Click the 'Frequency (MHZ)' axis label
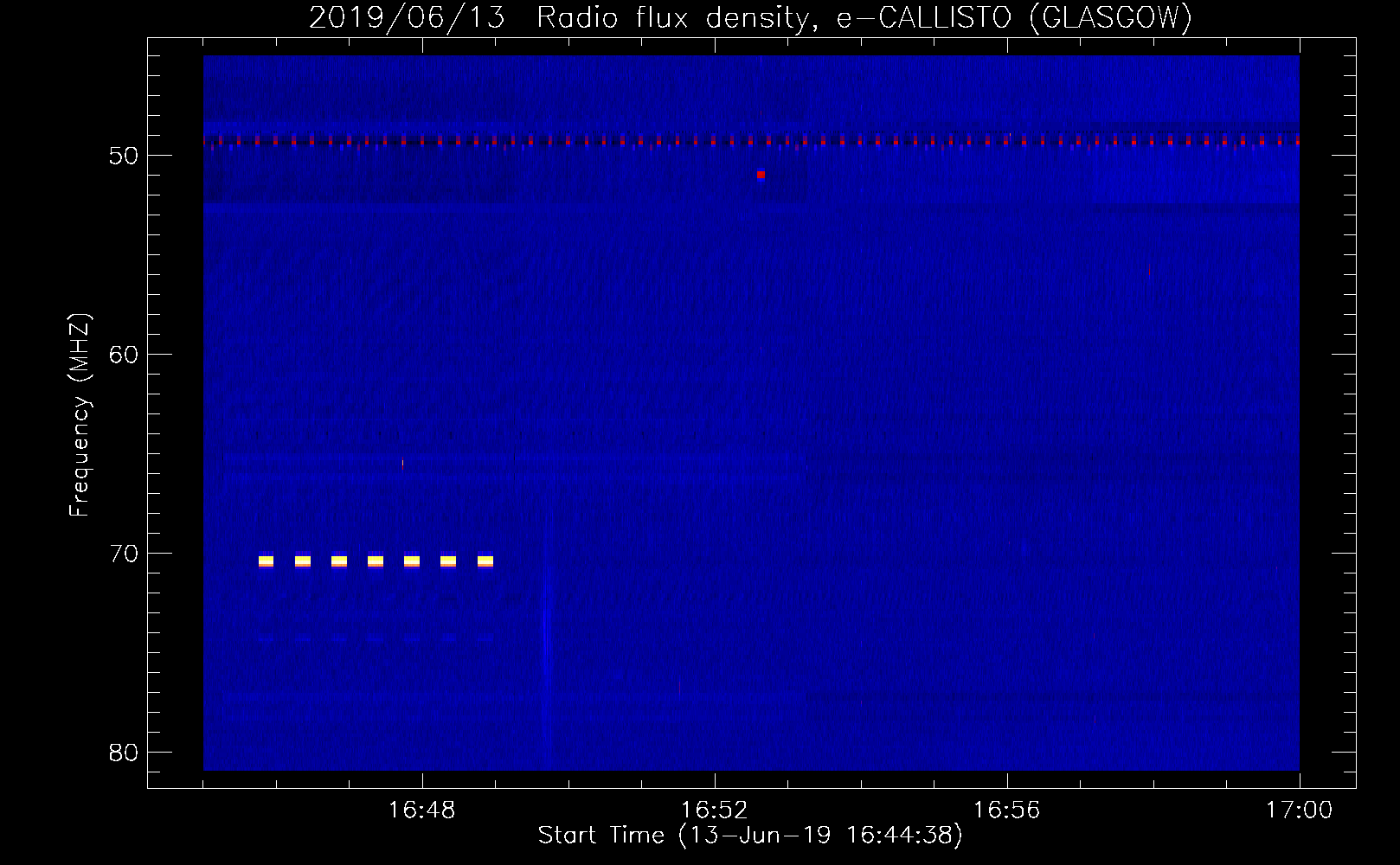This screenshot has width=1400, height=865. 80,415
